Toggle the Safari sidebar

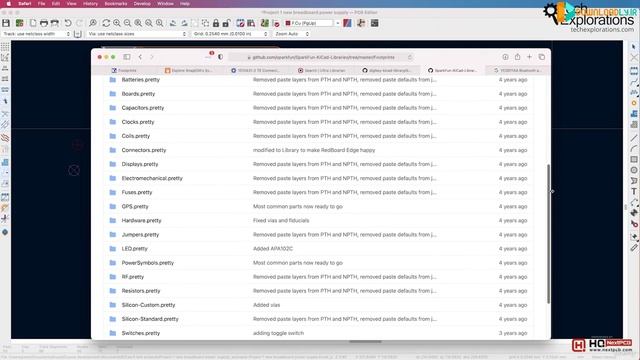pos(127,57)
